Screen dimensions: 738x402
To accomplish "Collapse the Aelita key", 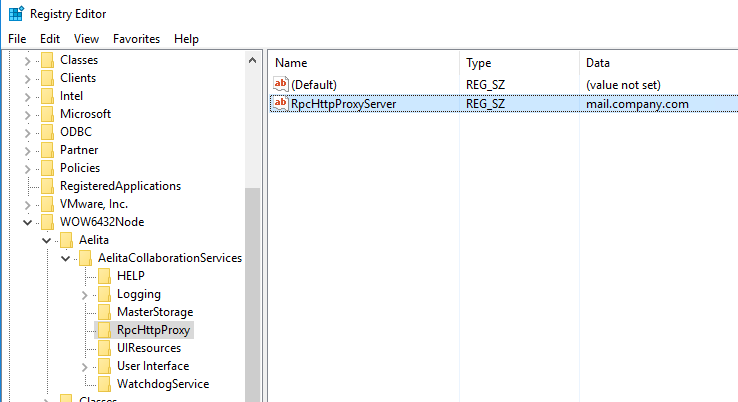I will [x=46, y=240].
